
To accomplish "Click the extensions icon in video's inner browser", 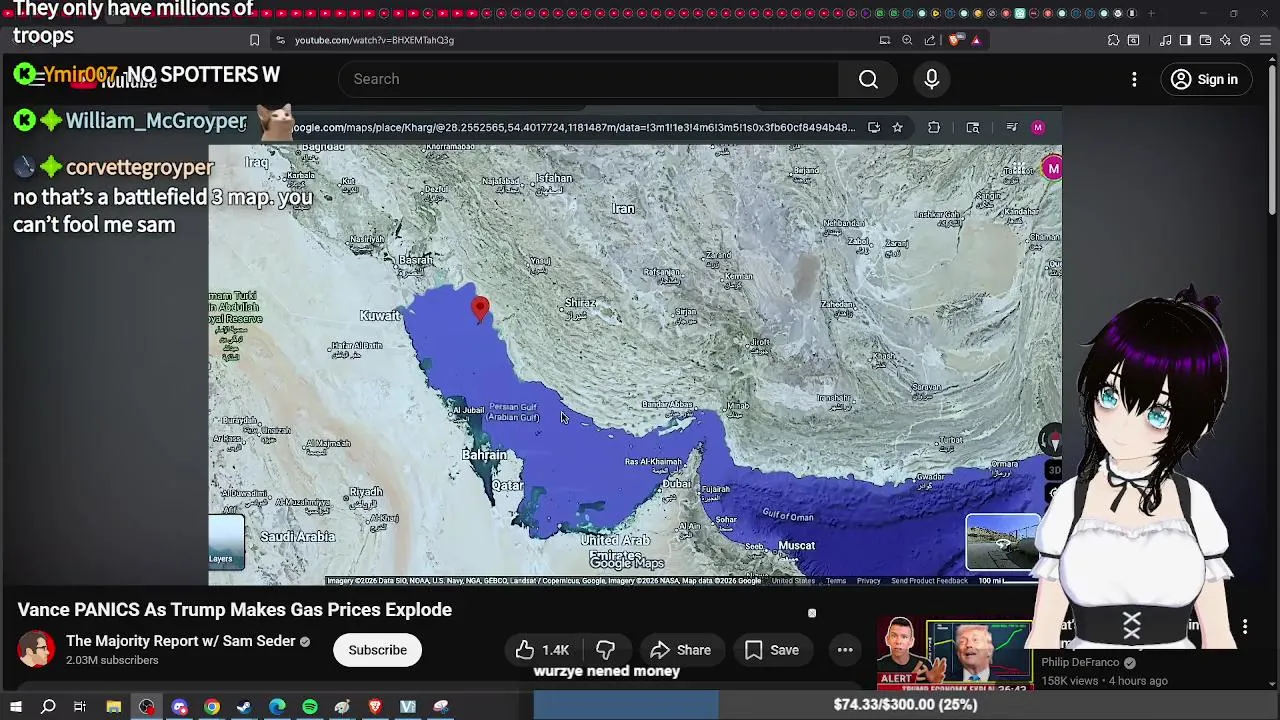I will click(x=934, y=127).
